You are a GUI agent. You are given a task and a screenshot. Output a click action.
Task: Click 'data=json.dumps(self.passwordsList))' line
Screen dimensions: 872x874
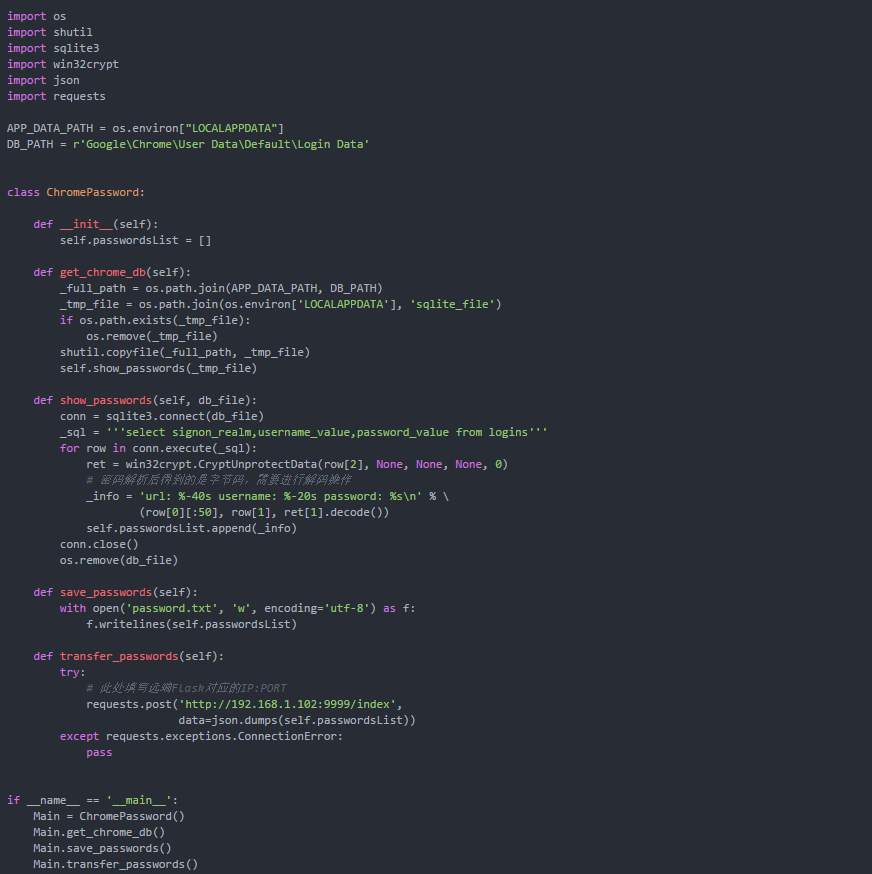297,721
